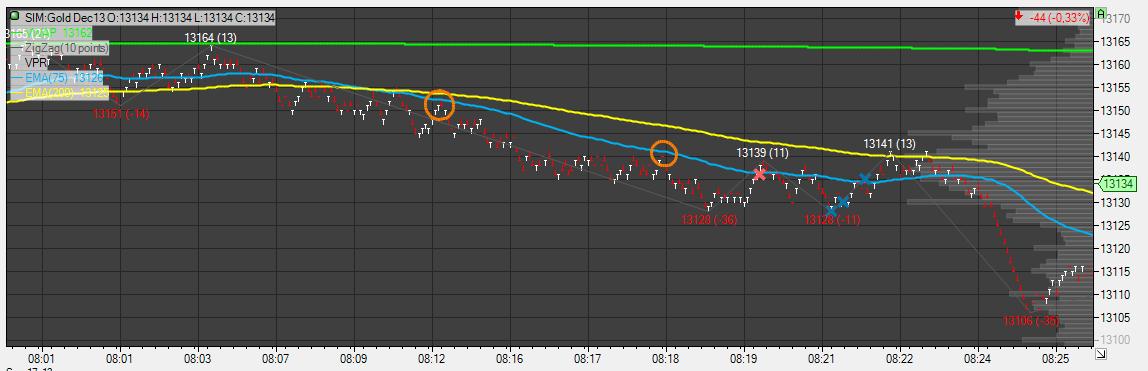Click the 08:21 time axis label
The height and width of the screenshot is (371, 1148).
click(x=821, y=359)
